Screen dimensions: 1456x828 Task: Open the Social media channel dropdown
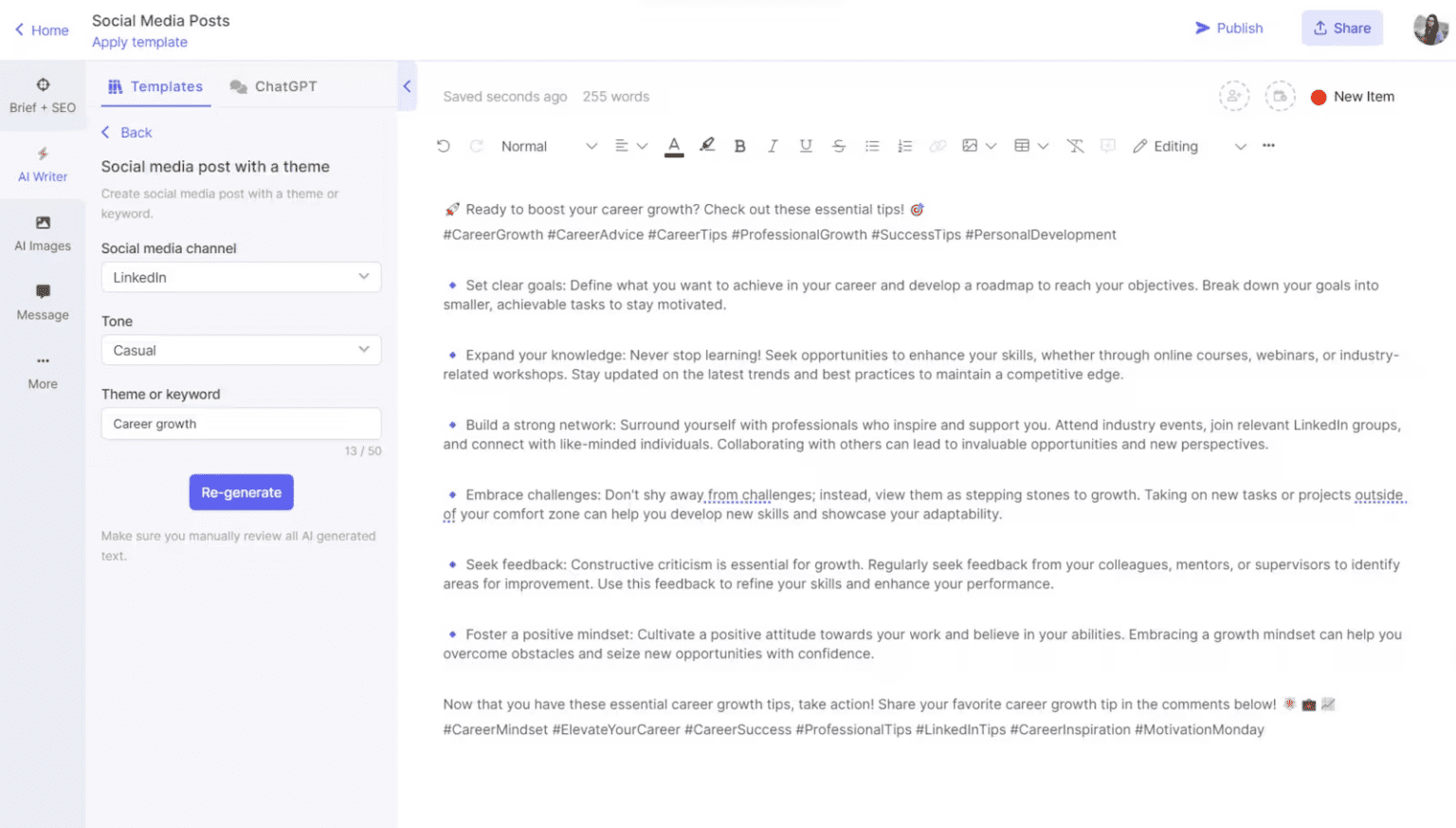coord(241,277)
